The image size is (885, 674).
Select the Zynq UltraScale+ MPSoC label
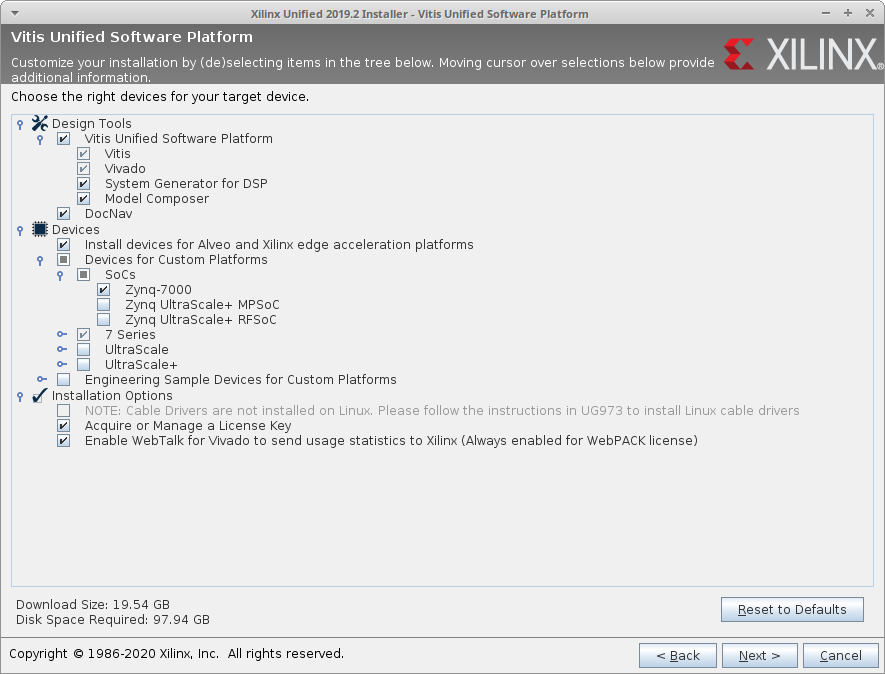point(202,305)
